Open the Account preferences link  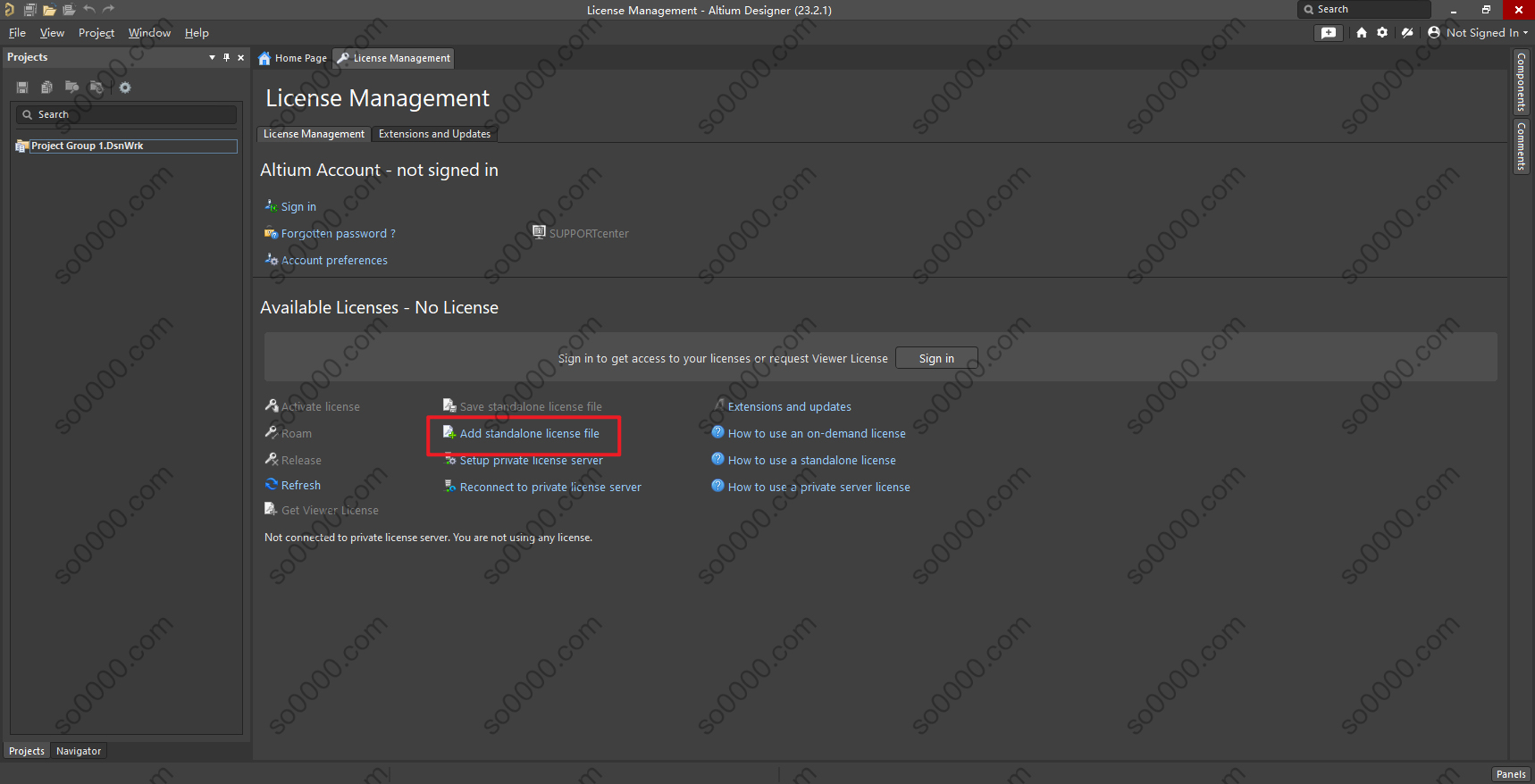tap(334, 260)
